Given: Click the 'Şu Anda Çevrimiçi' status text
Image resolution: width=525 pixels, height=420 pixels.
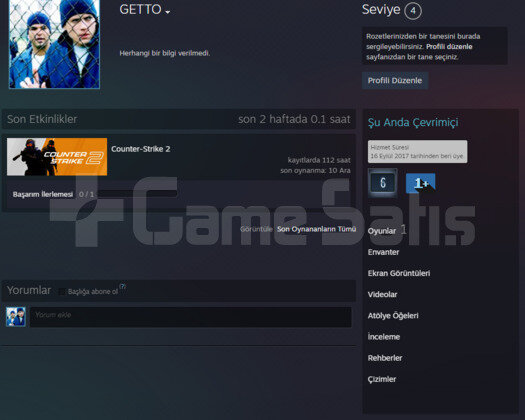Looking at the screenshot, I should click(413, 122).
